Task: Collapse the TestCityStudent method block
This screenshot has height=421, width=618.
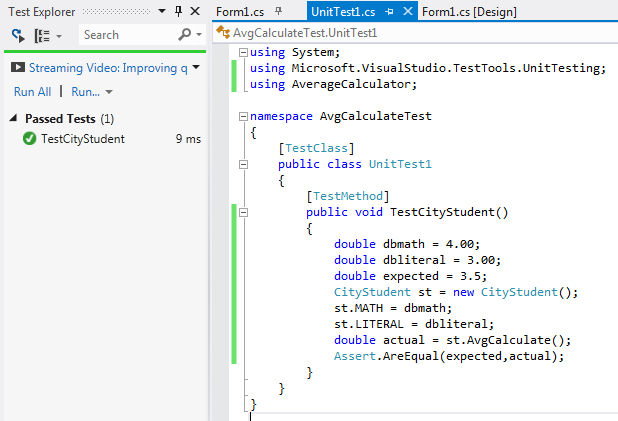Action: click(245, 212)
